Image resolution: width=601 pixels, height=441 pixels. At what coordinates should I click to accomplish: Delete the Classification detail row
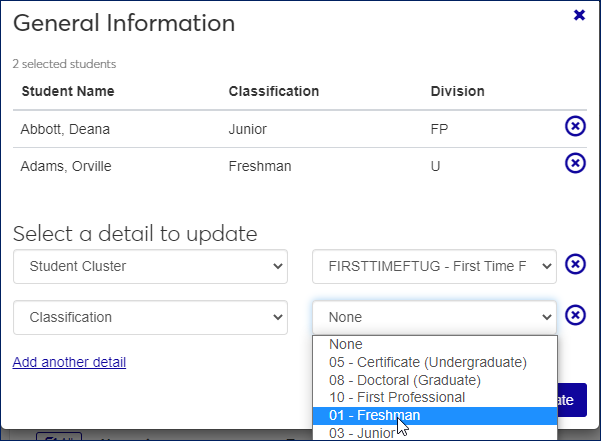pyautogui.click(x=575, y=316)
